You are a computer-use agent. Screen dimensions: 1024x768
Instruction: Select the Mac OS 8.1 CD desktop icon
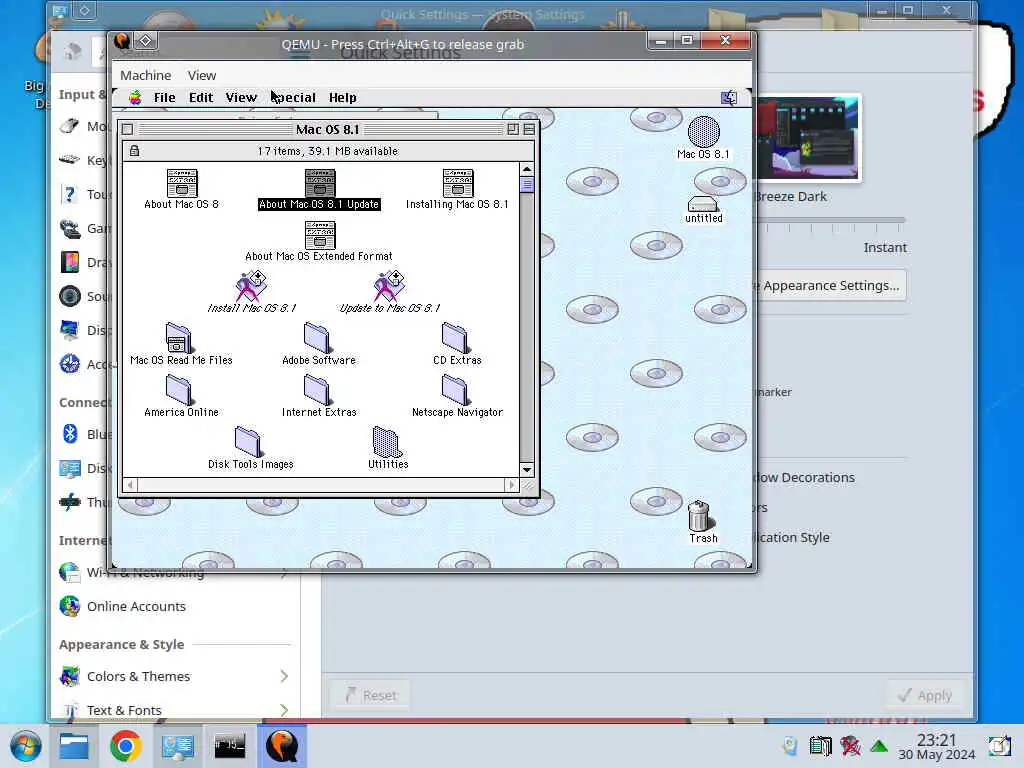703,132
